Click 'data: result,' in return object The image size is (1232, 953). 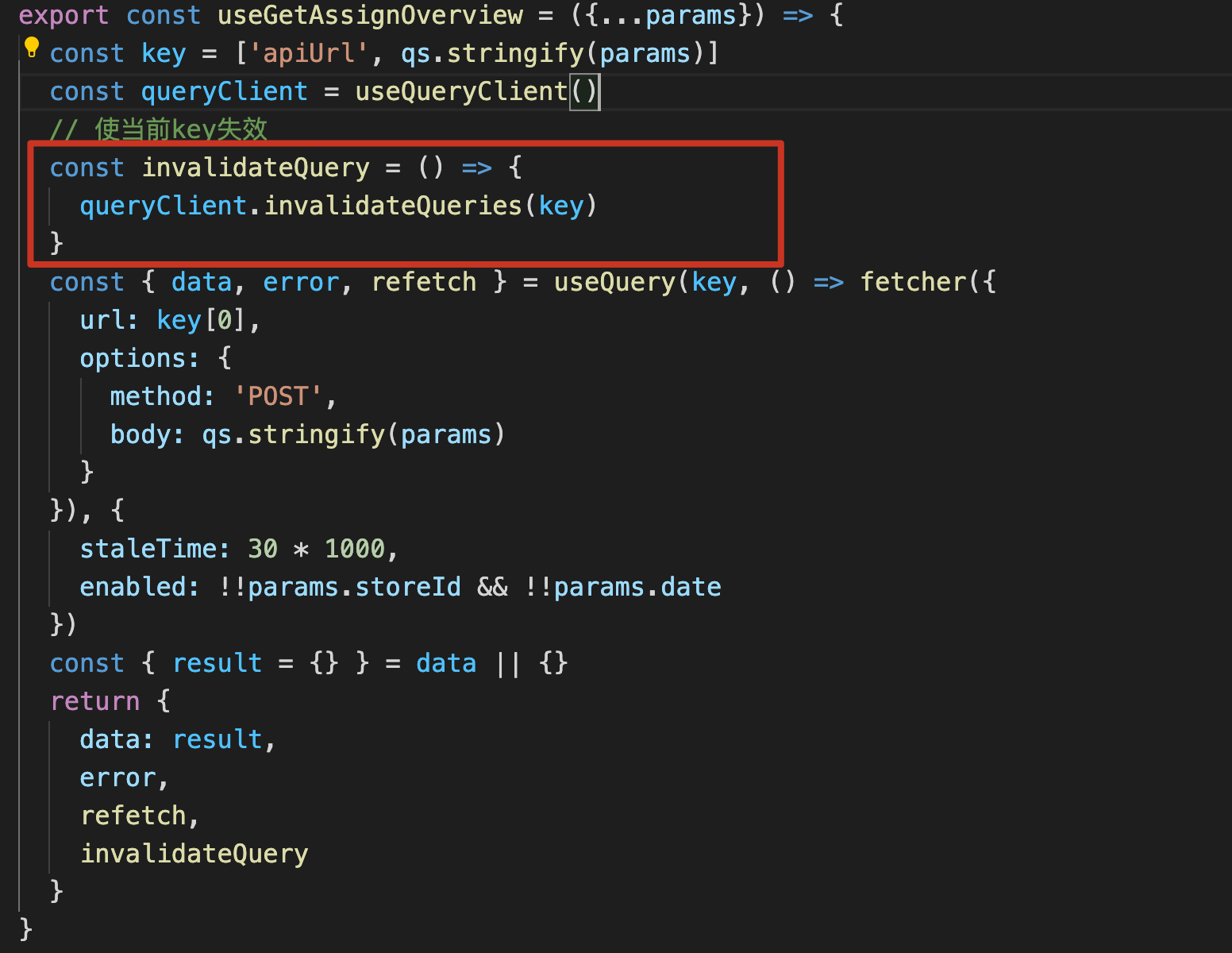click(178, 739)
